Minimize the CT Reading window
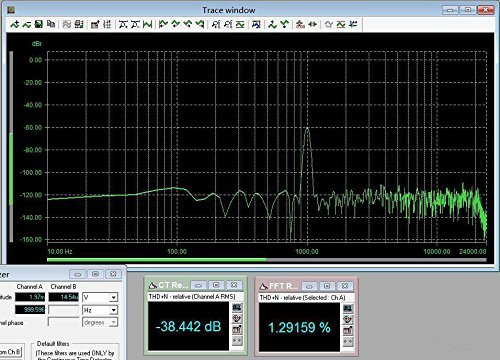The height and width of the screenshot is (360, 500). pos(199,285)
